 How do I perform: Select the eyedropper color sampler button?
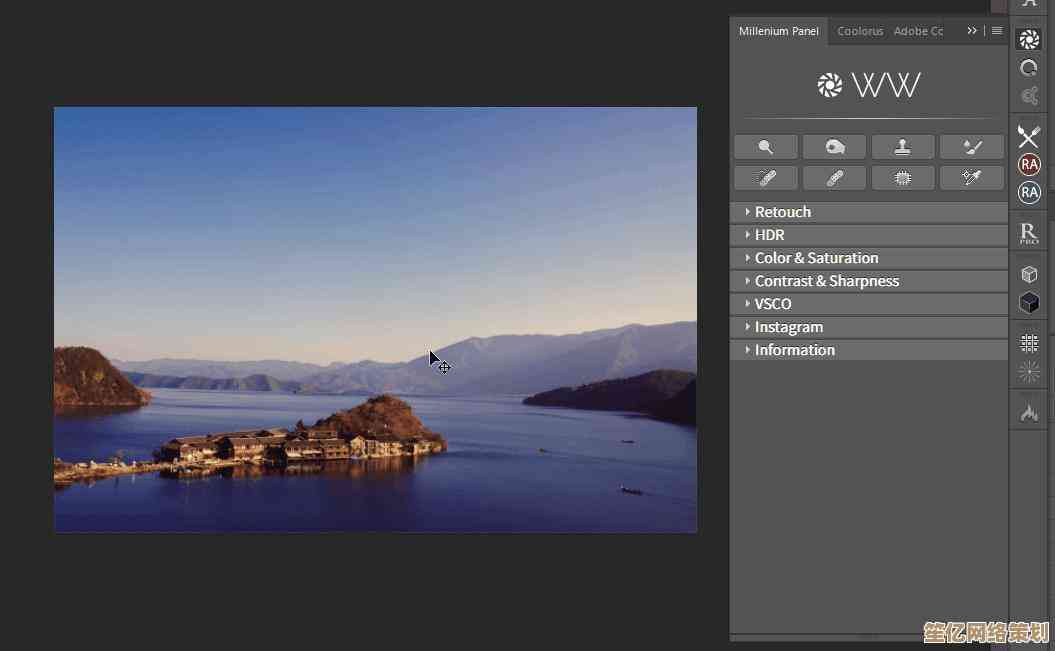point(971,178)
